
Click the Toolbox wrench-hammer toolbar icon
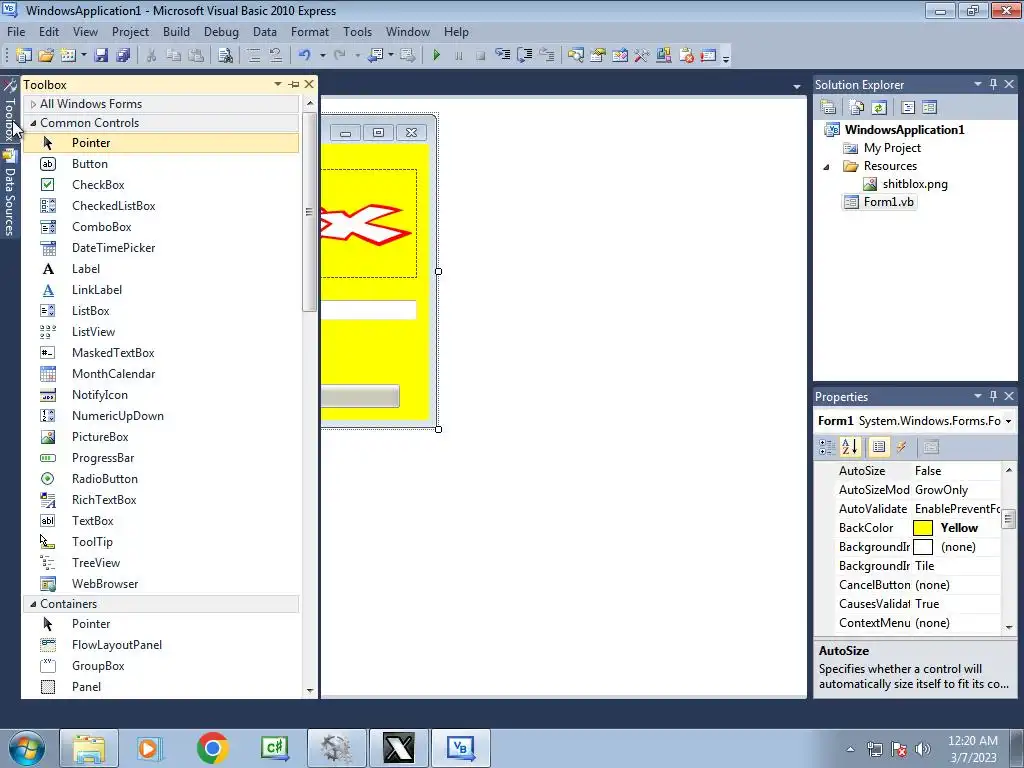641,56
